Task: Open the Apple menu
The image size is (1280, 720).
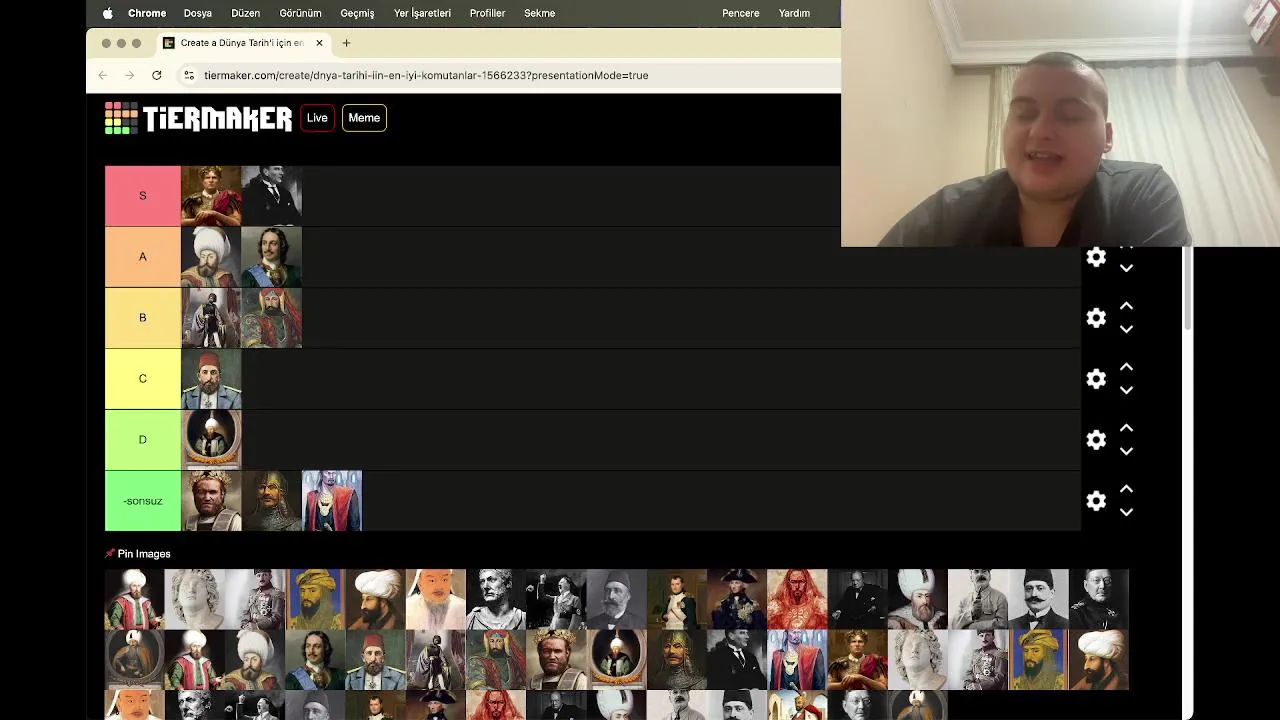Action: [x=107, y=13]
